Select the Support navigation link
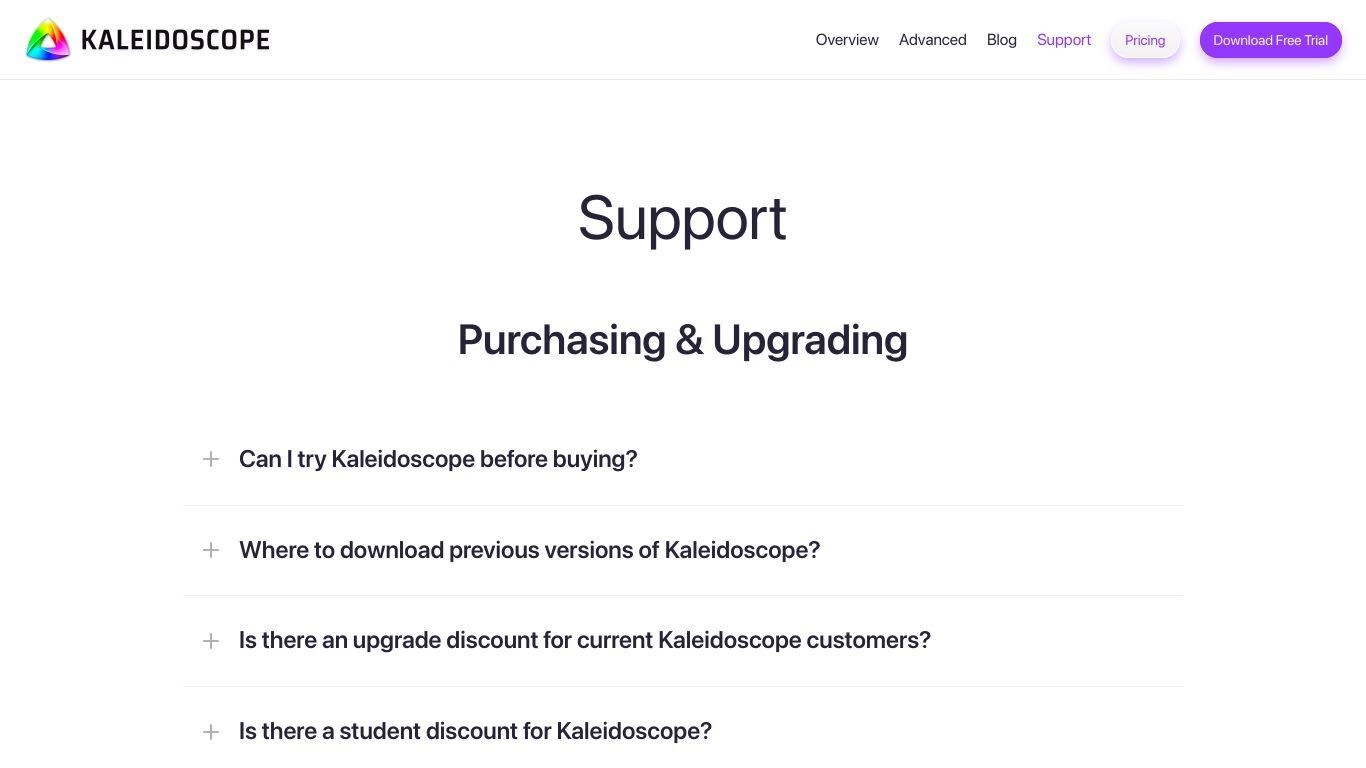 1064,40
